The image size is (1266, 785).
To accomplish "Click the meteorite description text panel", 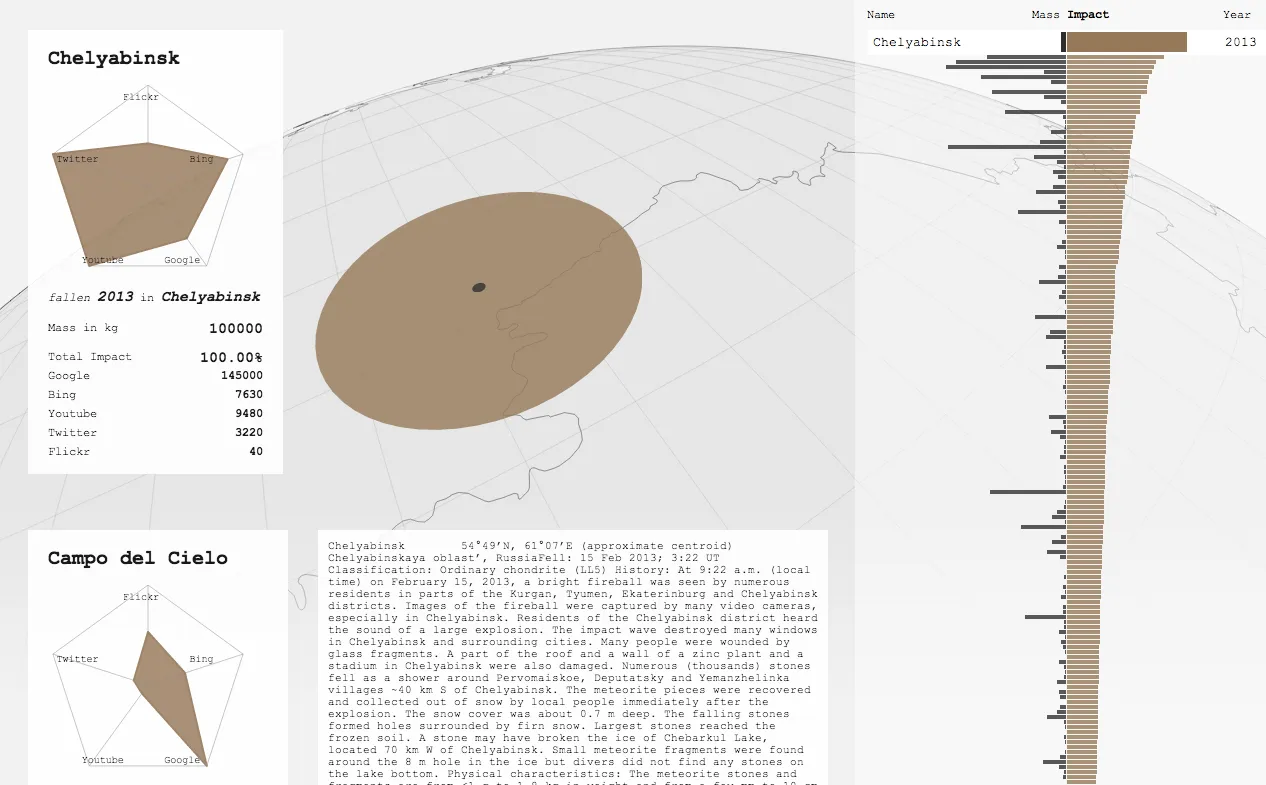I will [572, 660].
